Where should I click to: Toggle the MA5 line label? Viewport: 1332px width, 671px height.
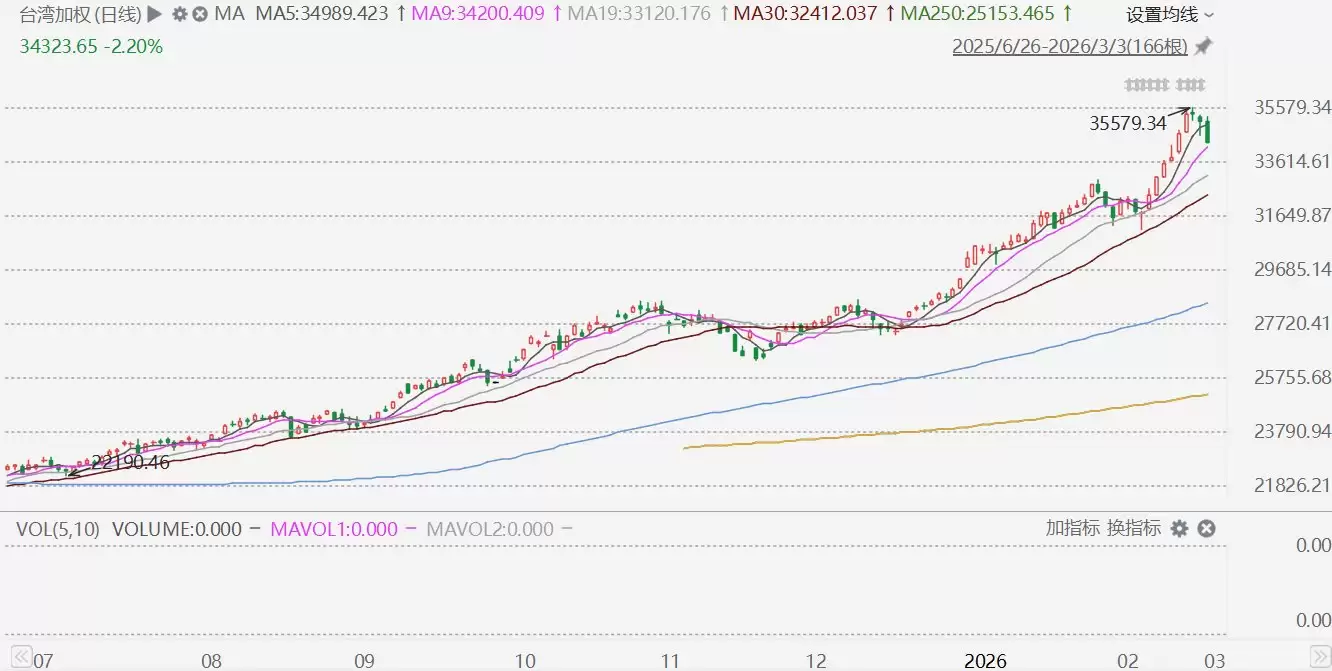pyautogui.click(x=322, y=14)
